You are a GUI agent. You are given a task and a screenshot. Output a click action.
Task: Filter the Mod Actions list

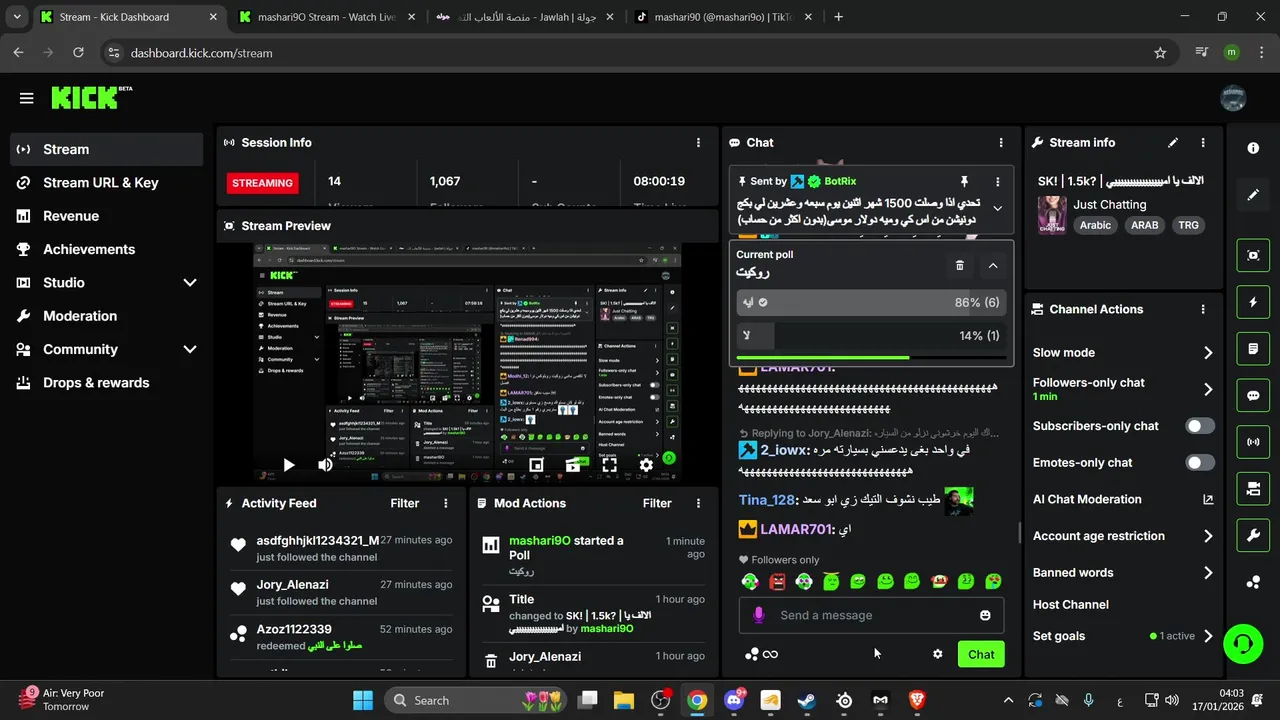click(657, 503)
